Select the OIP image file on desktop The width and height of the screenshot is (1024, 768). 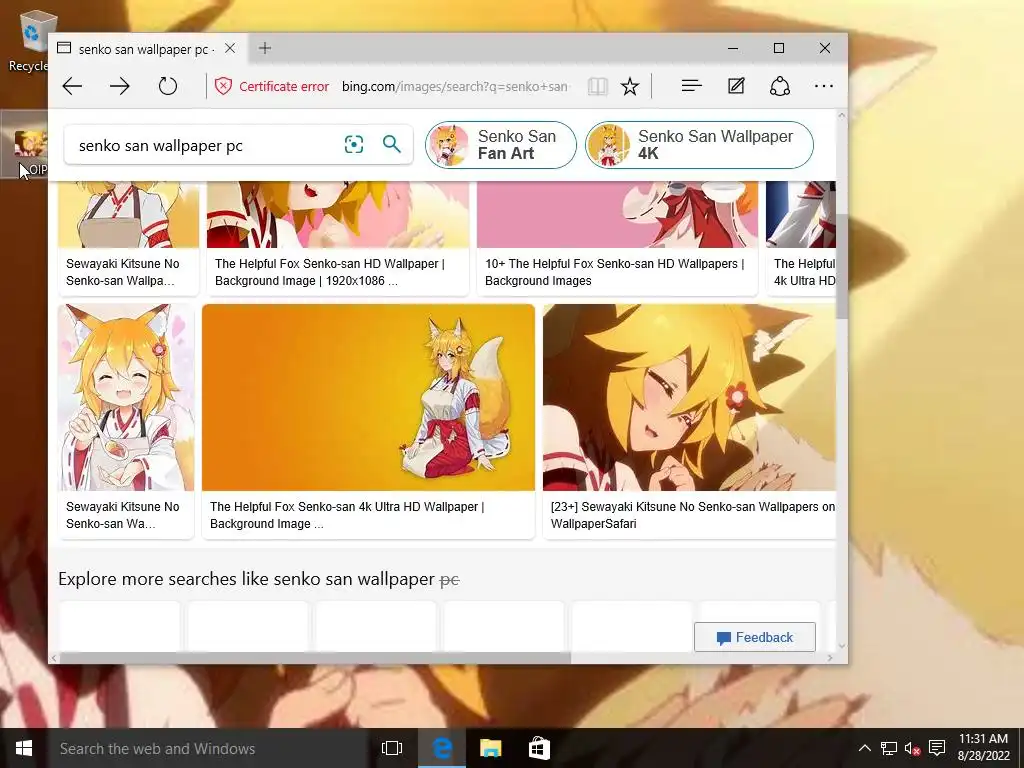coord(26,145)
